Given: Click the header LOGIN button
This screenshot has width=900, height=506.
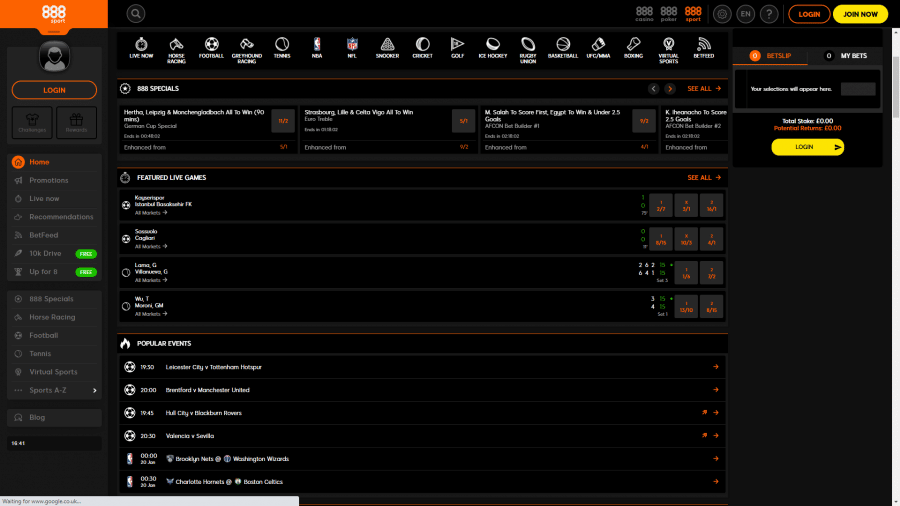Looking at the screenshot, I should (x=809, y=14).
